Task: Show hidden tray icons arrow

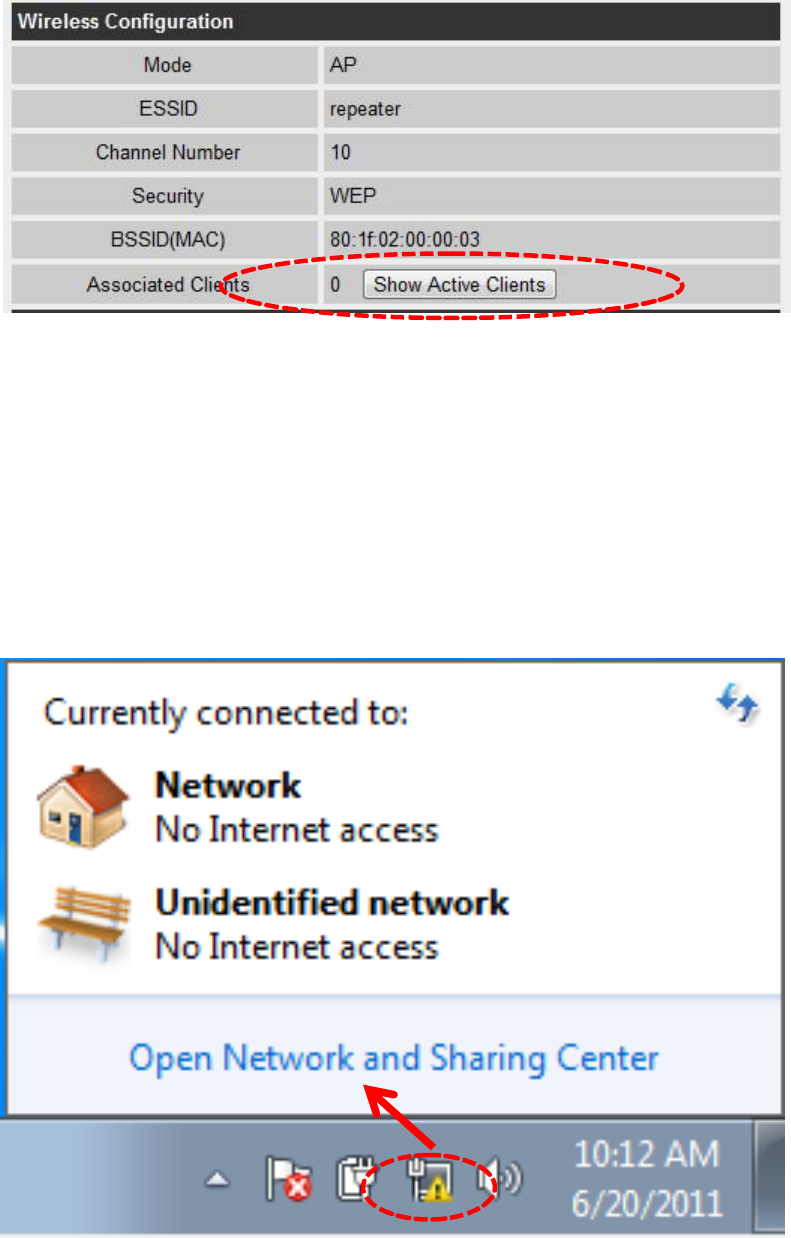Action: coord(216,1180)
